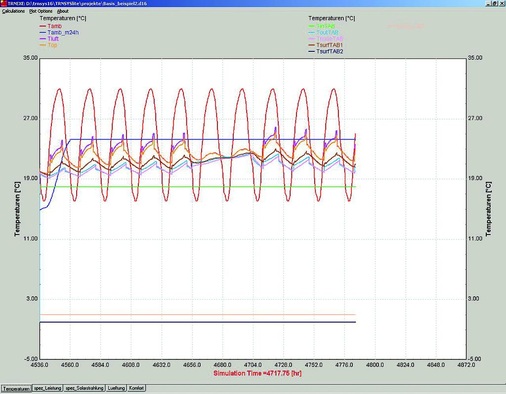Screen dimensions: 506x394
Task: Click the 4632.0 time axis value
Action: [x=161, y=365]
